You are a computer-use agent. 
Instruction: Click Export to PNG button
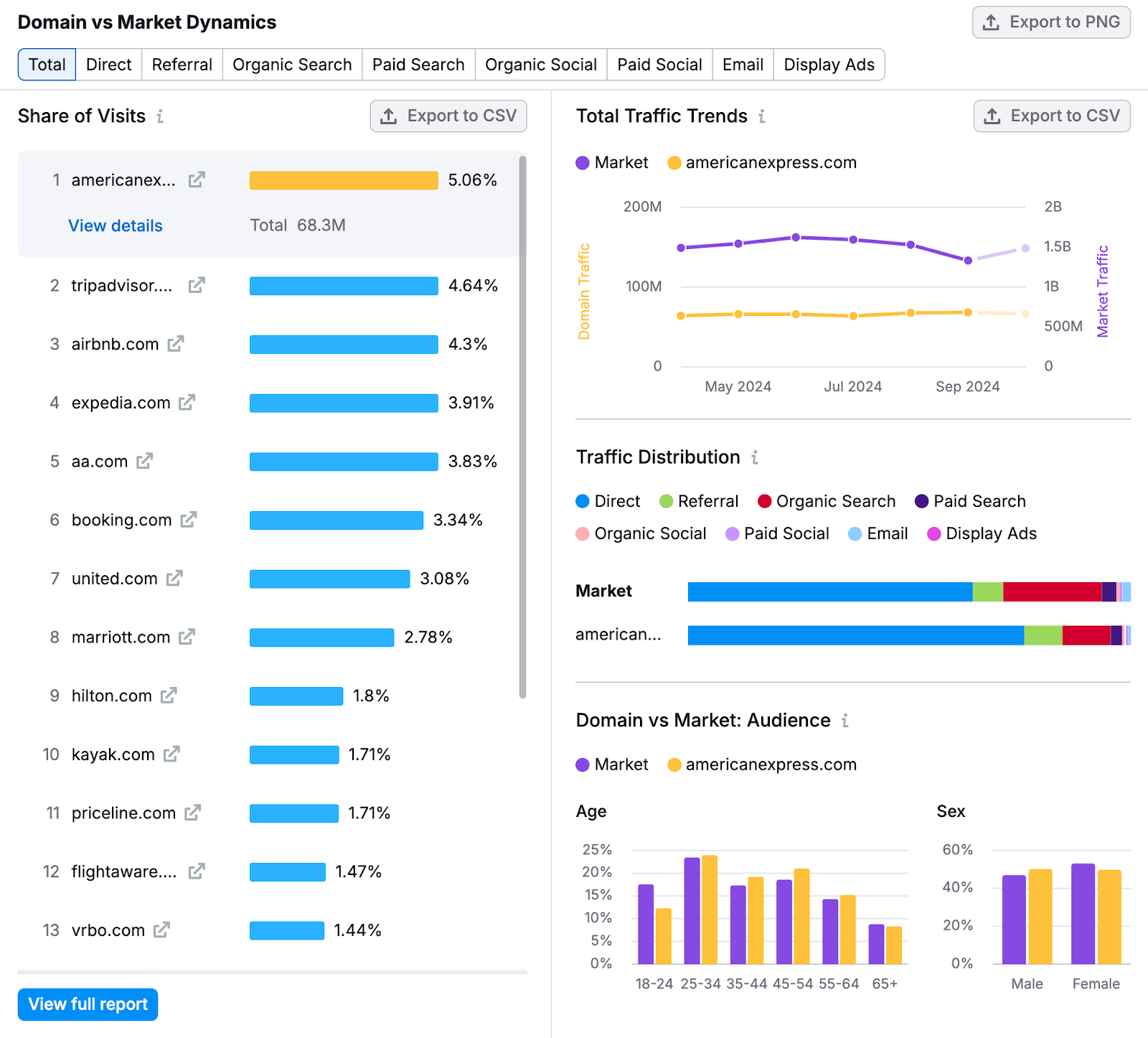[1051, 22]
